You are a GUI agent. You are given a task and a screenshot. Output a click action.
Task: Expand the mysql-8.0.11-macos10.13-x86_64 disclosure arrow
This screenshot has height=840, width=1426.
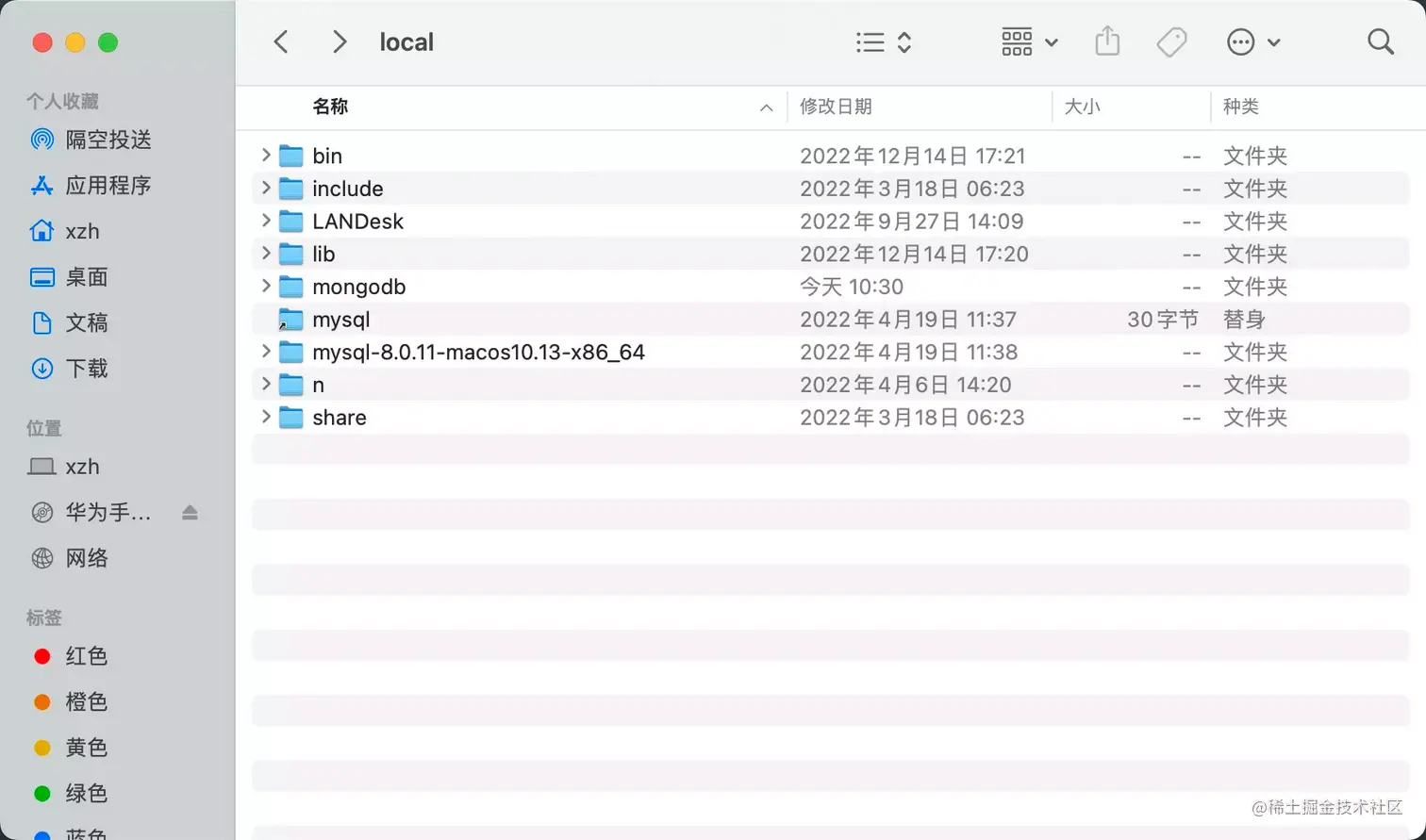coord(266,351)
